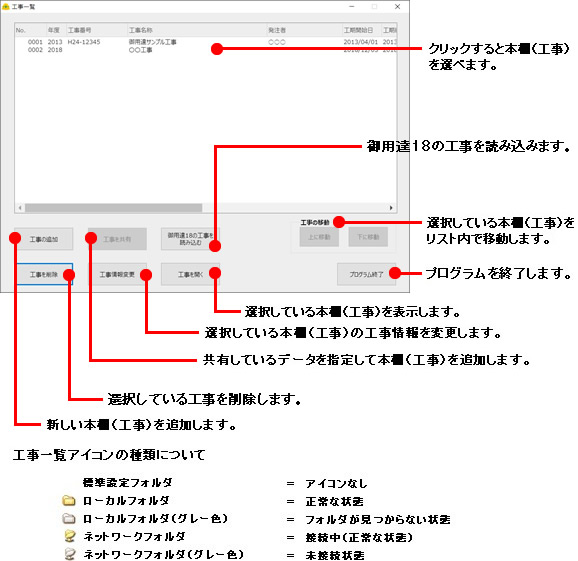Click the 工事を共有 button
Viewport: 578px width, 561px height.
tap(117, 239)
